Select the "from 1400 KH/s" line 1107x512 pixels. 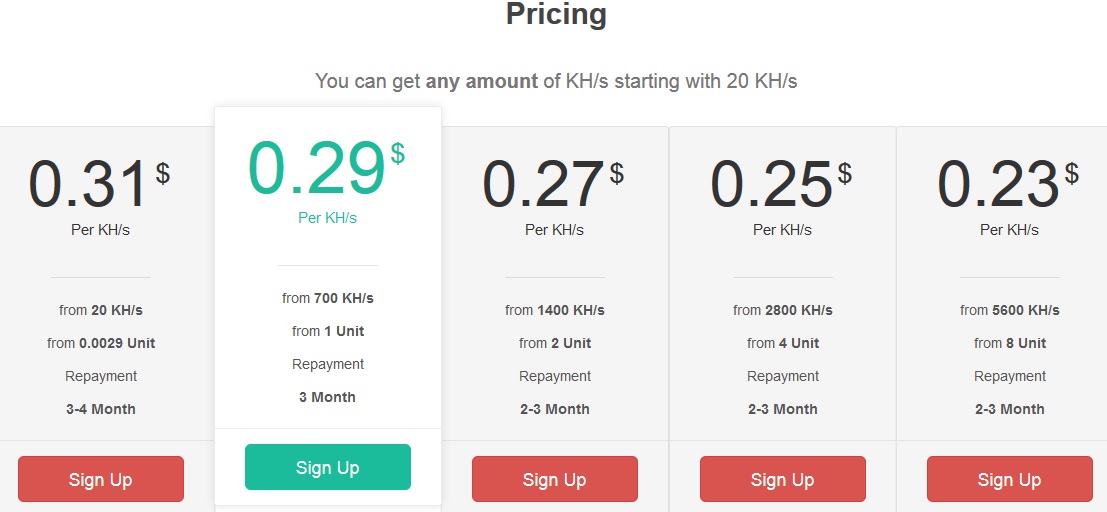[x=554, y=310]
